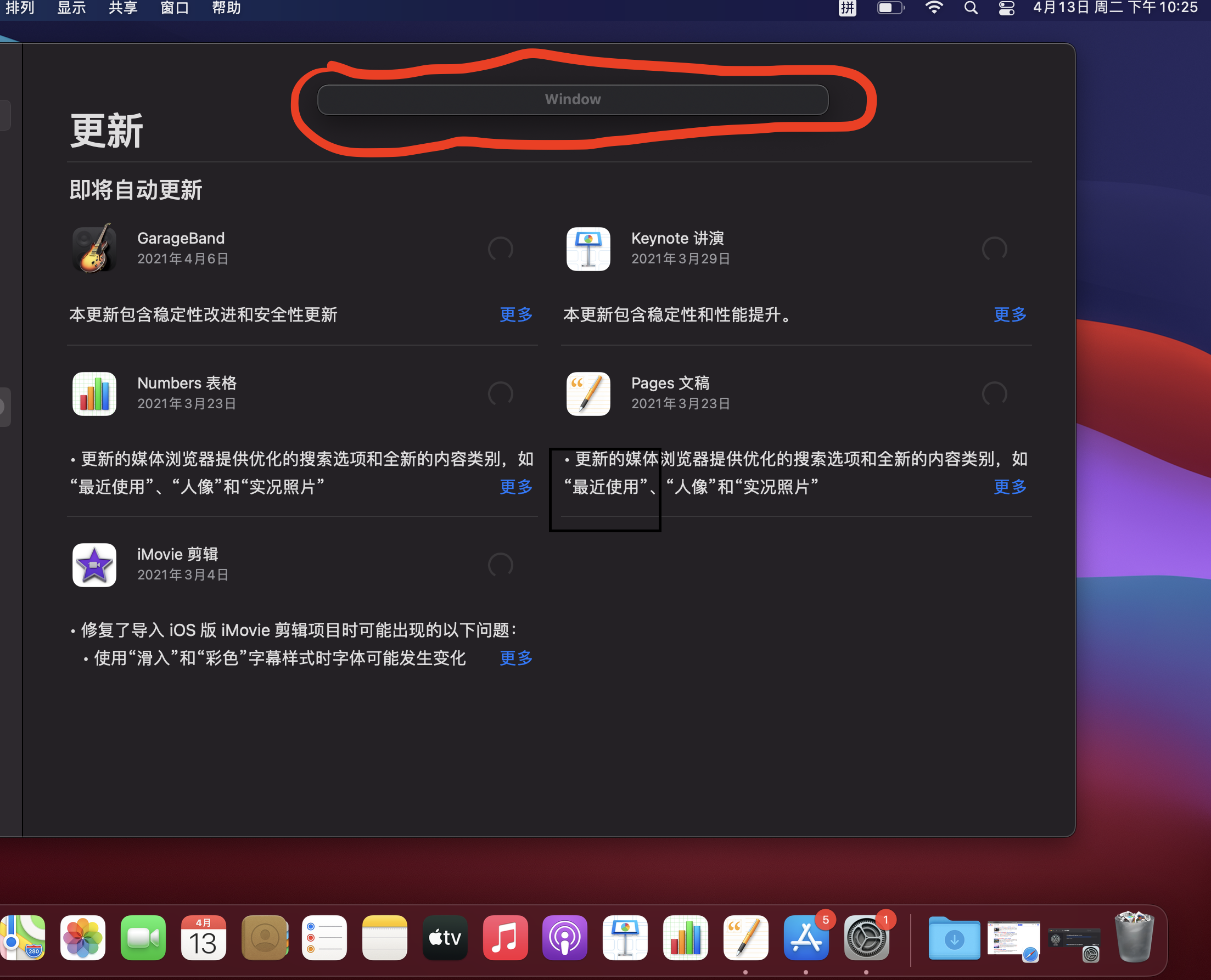Open Podcasts in the Dock
This screenshot has width=1211, height=980.
tap(564, 938)
